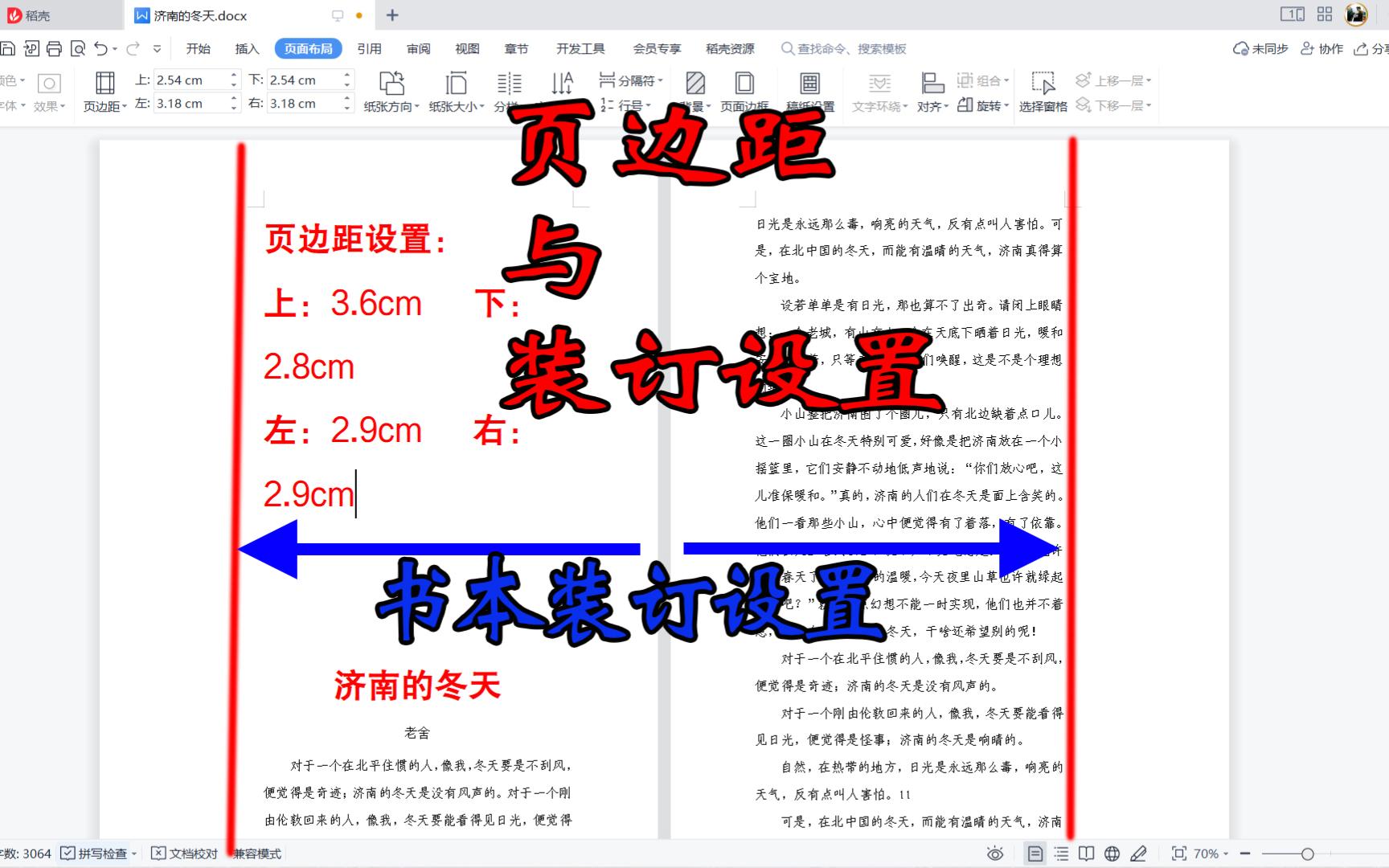1389x868 pixels.
Task: Open the 稿纸设置 (manuscript paper) tool
Action: tap(810, 88)
